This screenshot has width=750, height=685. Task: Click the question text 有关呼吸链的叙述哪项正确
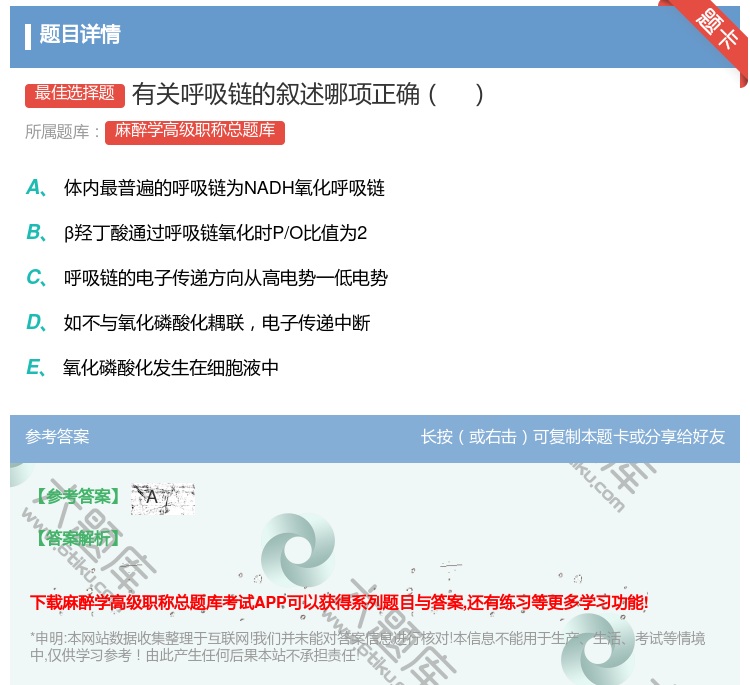click(x=308, y=95)
